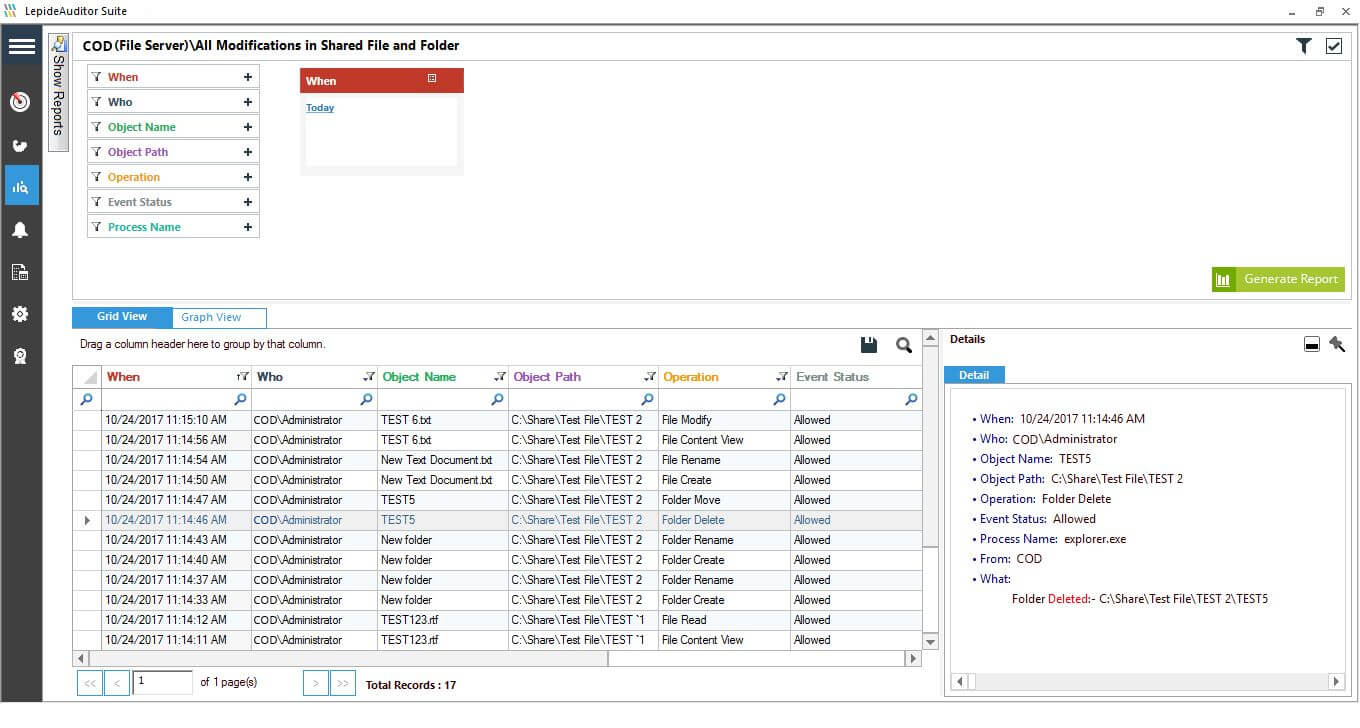Click the leftmost filter row magnifier icon

tap(86, 400)
